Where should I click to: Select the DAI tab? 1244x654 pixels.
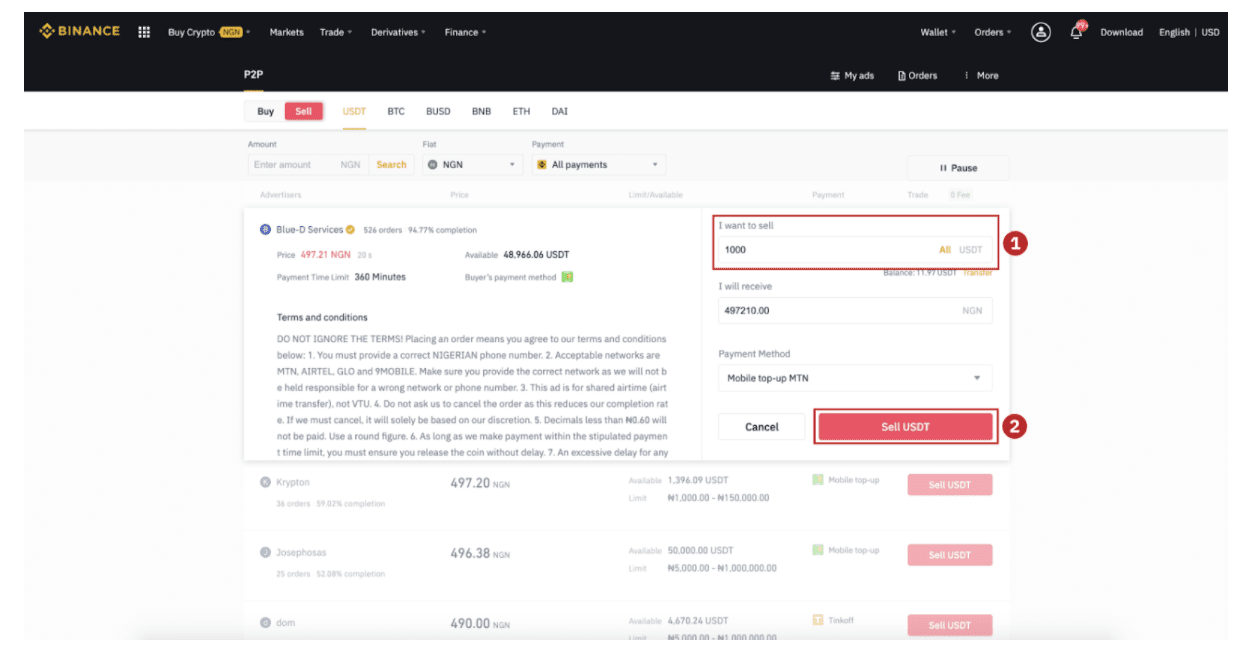[559, 111]
